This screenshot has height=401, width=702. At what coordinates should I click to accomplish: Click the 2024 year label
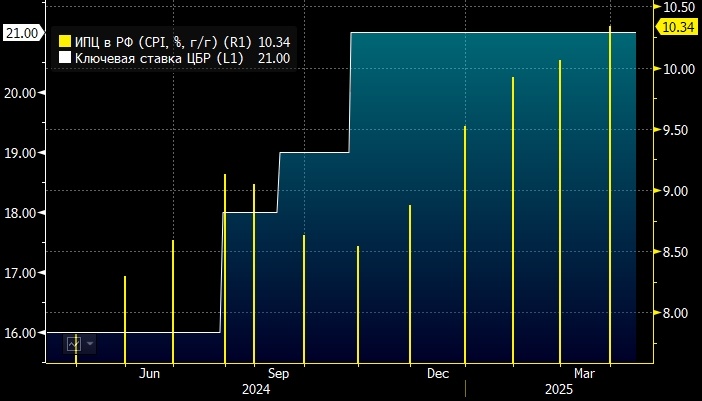[256, 390]
